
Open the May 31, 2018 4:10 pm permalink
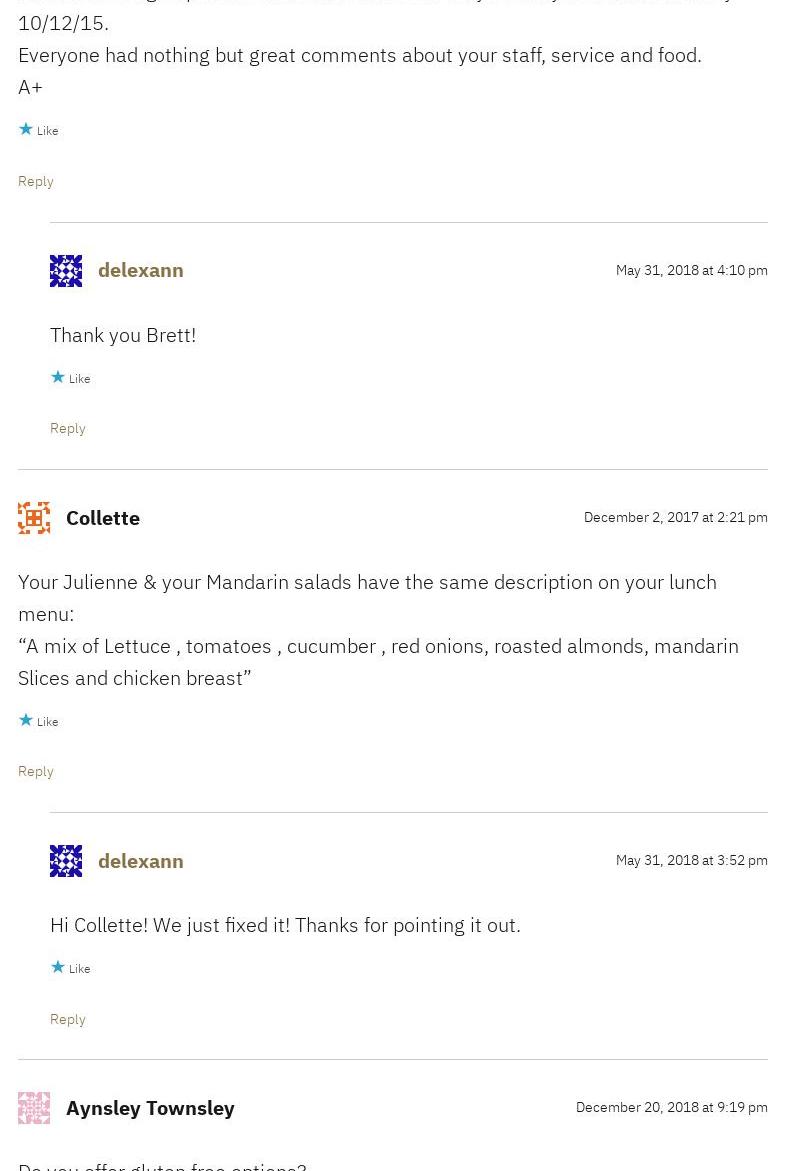[x=691, y=270]
